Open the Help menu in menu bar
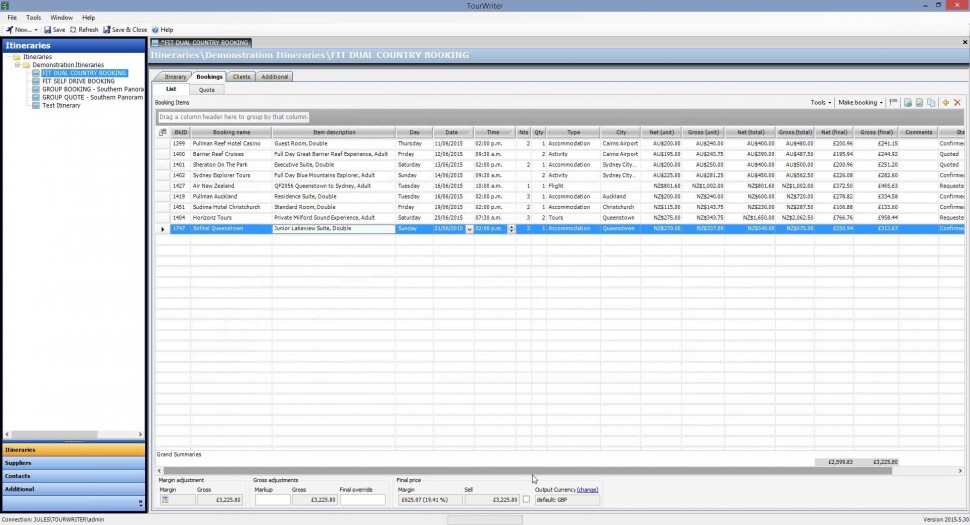Screen dimensions: 970x525 click(88, 17)
